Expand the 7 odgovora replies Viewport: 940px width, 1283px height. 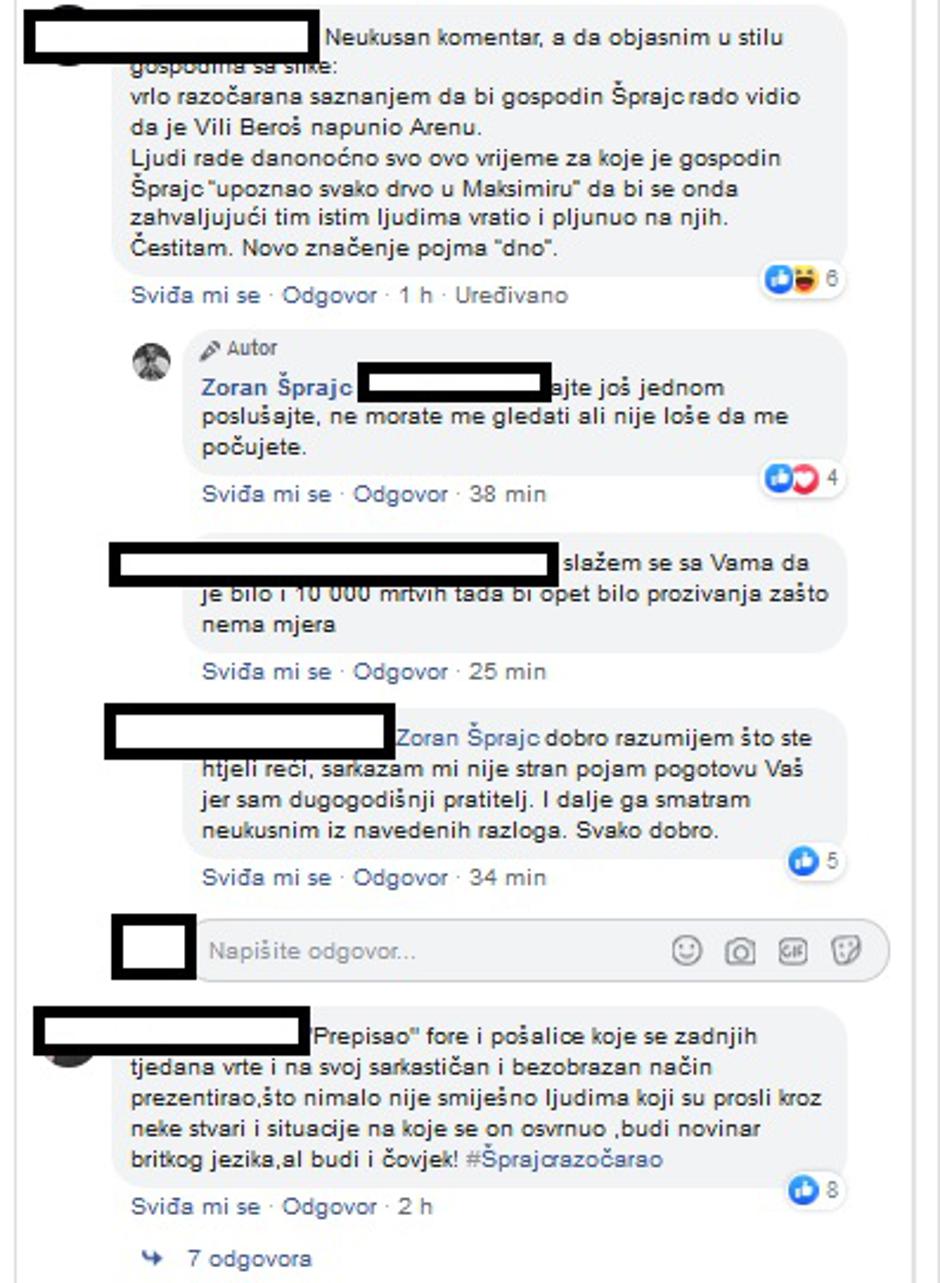[x=249, y=1258]
